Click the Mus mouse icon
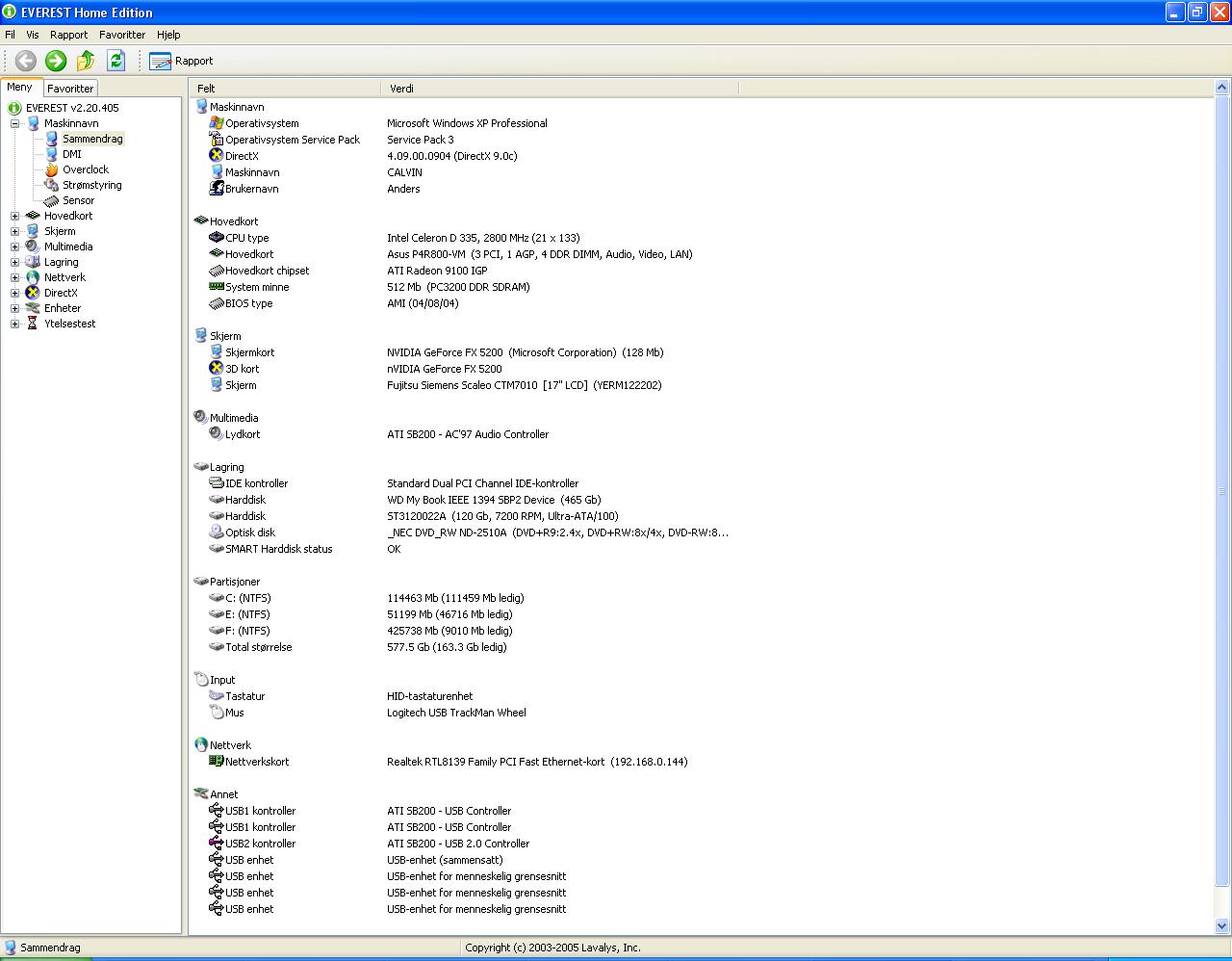 (217, 712)
